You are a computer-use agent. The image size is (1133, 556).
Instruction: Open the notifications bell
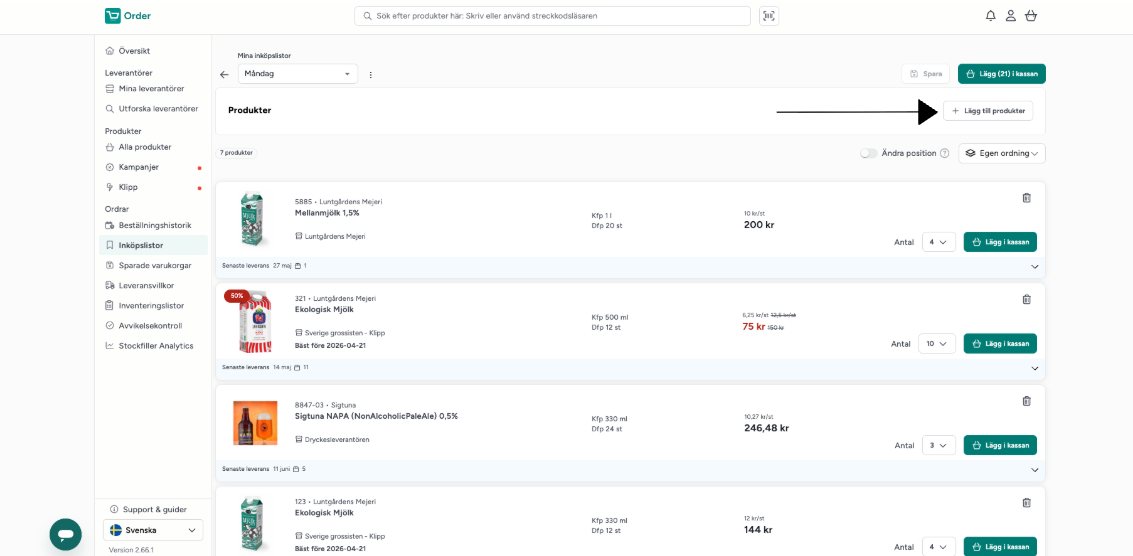[991, 16]
